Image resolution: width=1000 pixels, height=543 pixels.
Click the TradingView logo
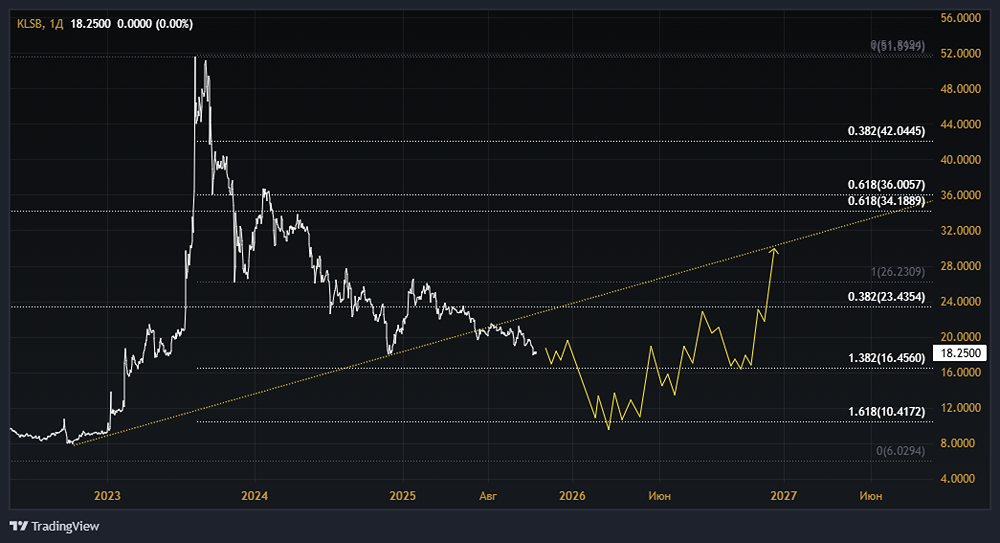coord(55,526)
